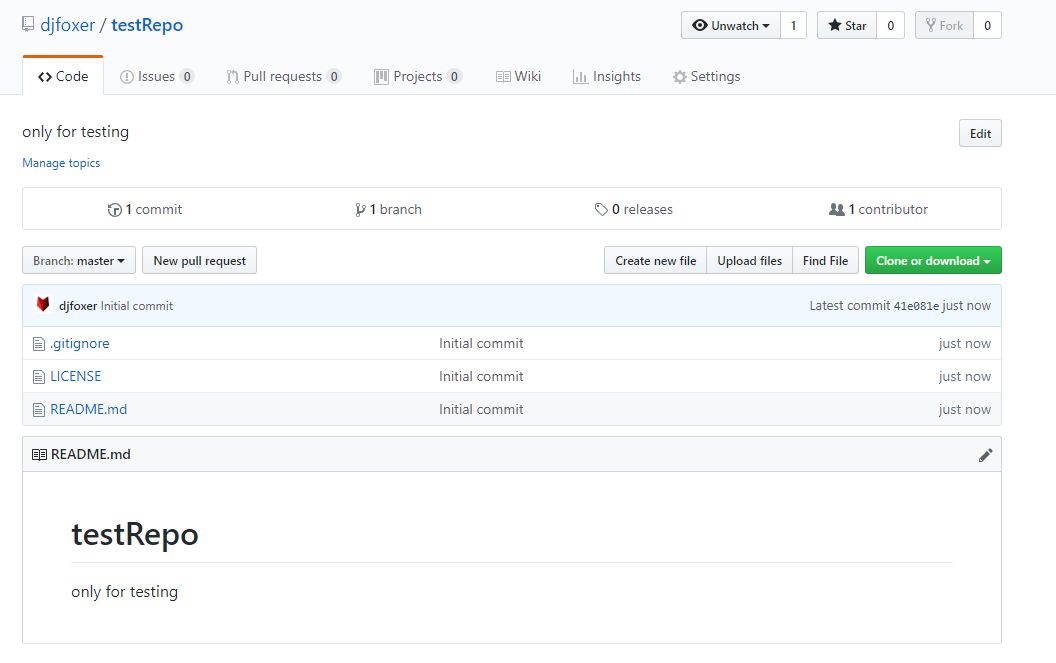Open the Pull requests tab
The image size is (1056, 663).
(284, 76)
